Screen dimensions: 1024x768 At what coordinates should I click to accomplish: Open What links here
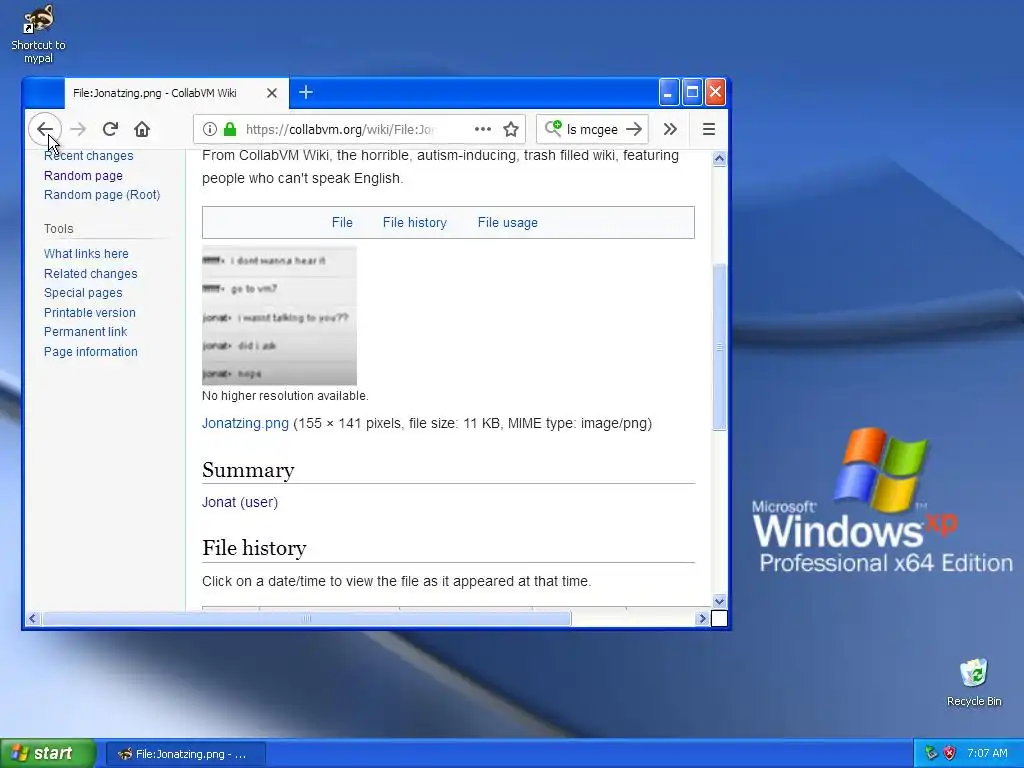coord(86,253)
